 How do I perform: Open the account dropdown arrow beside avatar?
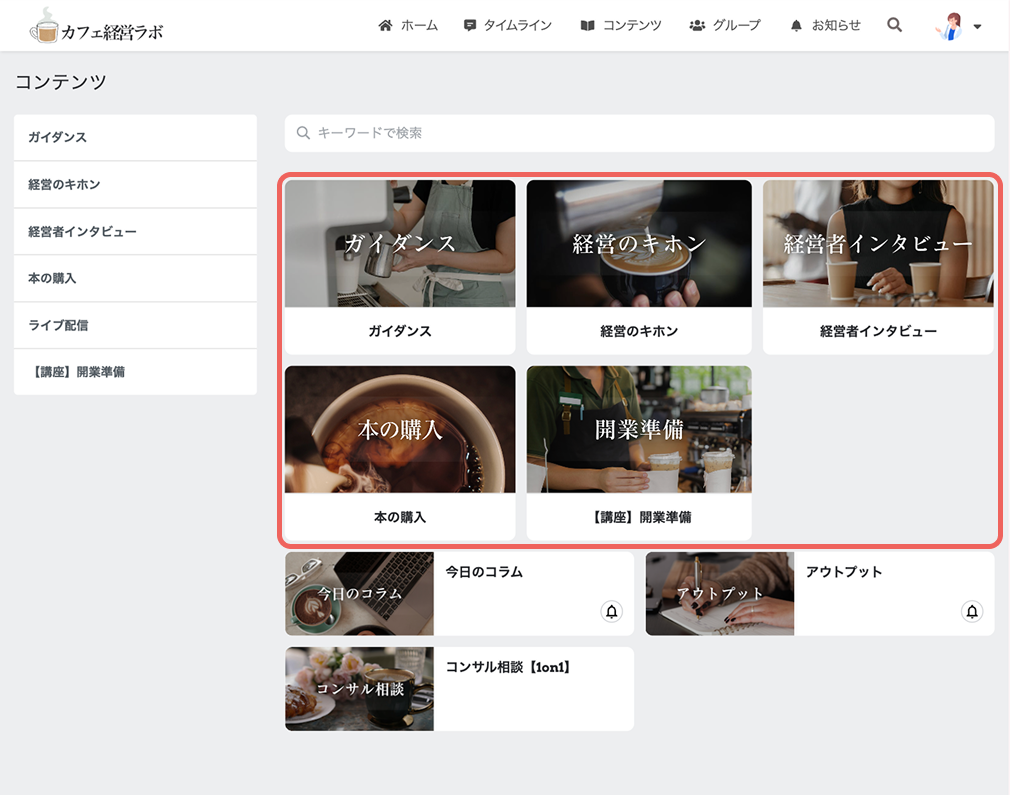977,27
